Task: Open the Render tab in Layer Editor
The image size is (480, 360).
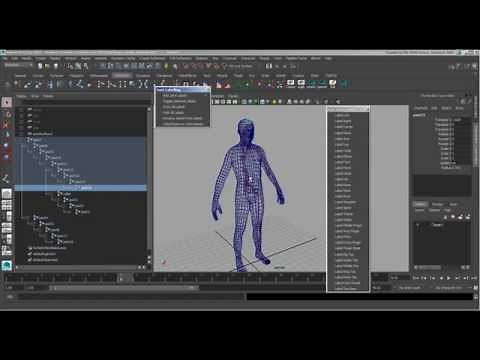Action: pyautogui.click(x=437, y=204)
